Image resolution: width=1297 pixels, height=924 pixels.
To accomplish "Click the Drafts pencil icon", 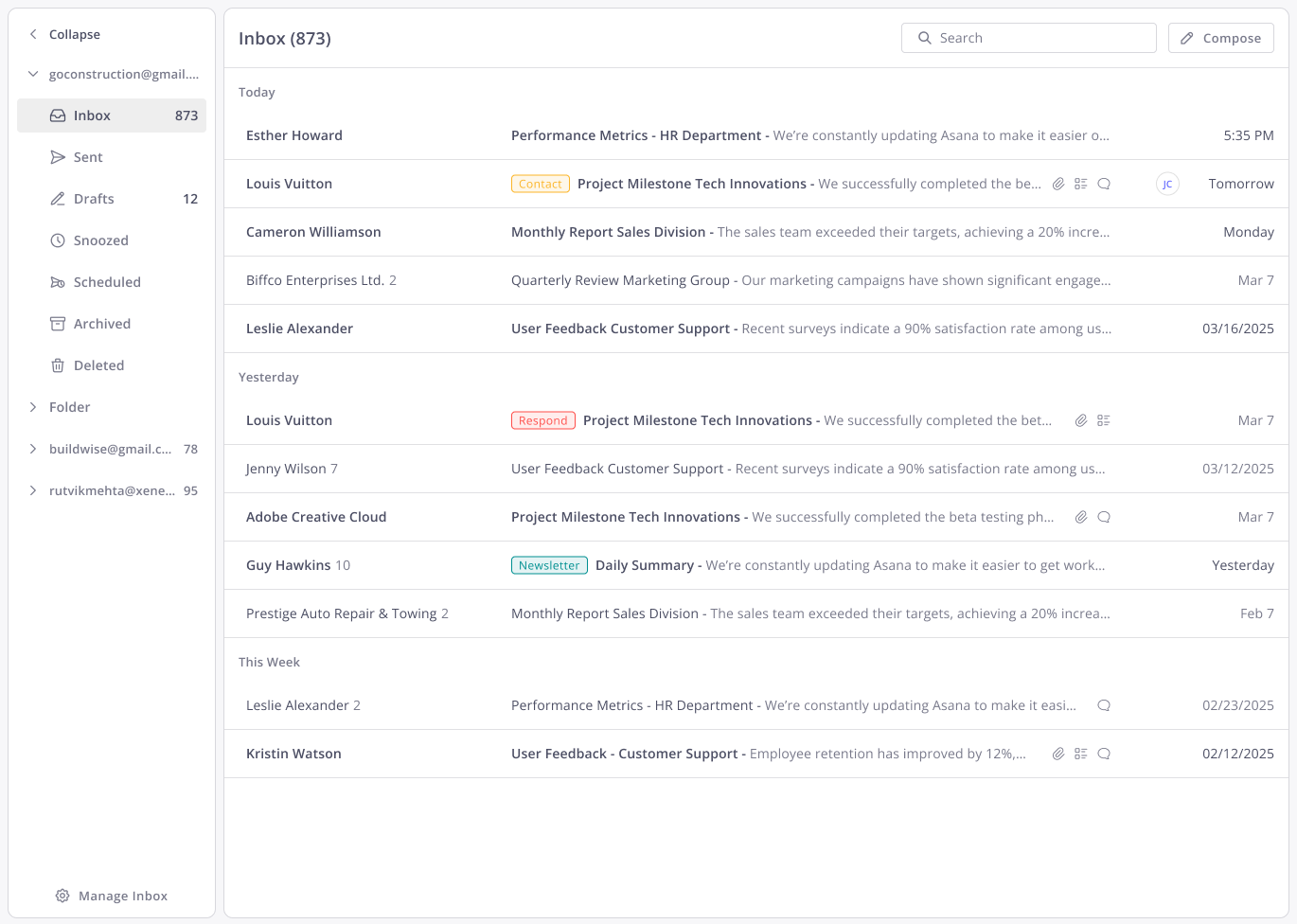I will 58,199.
